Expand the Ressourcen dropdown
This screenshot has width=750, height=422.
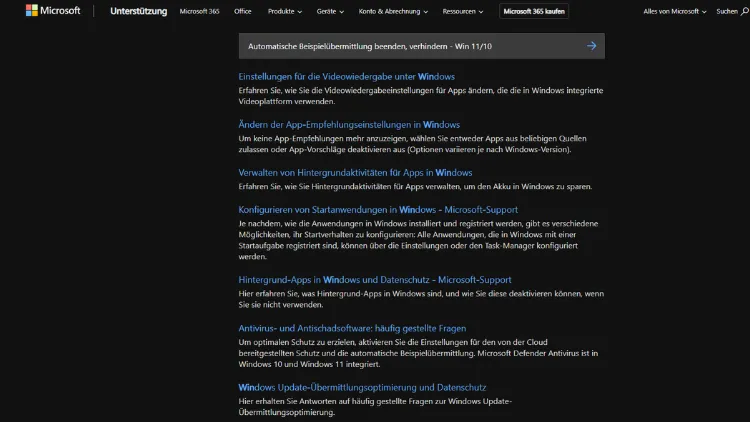point(463,11)
